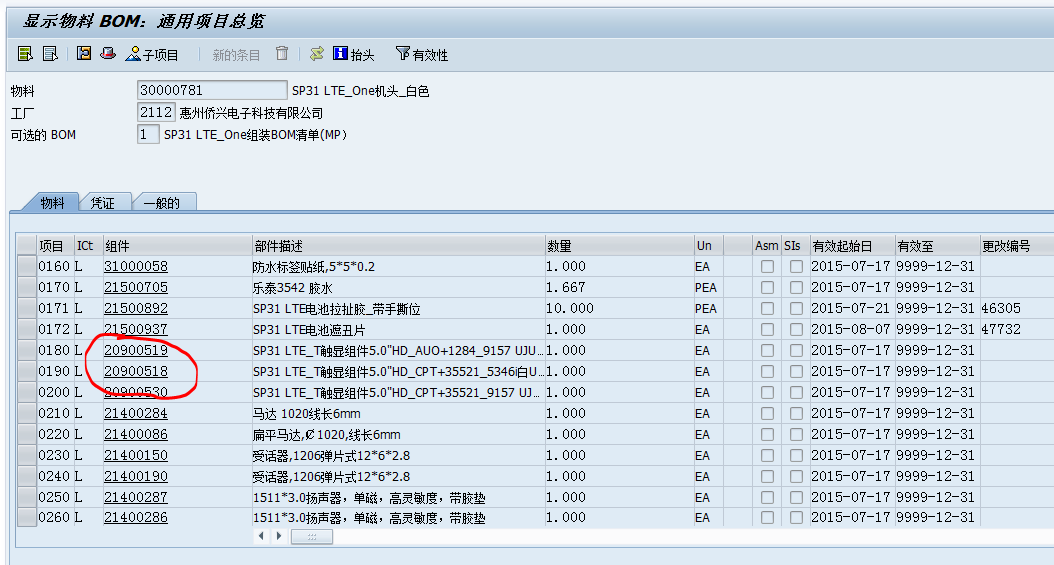Select row 0160 via its row selector
Screen dimensions: 1054x565
[27, 266]
